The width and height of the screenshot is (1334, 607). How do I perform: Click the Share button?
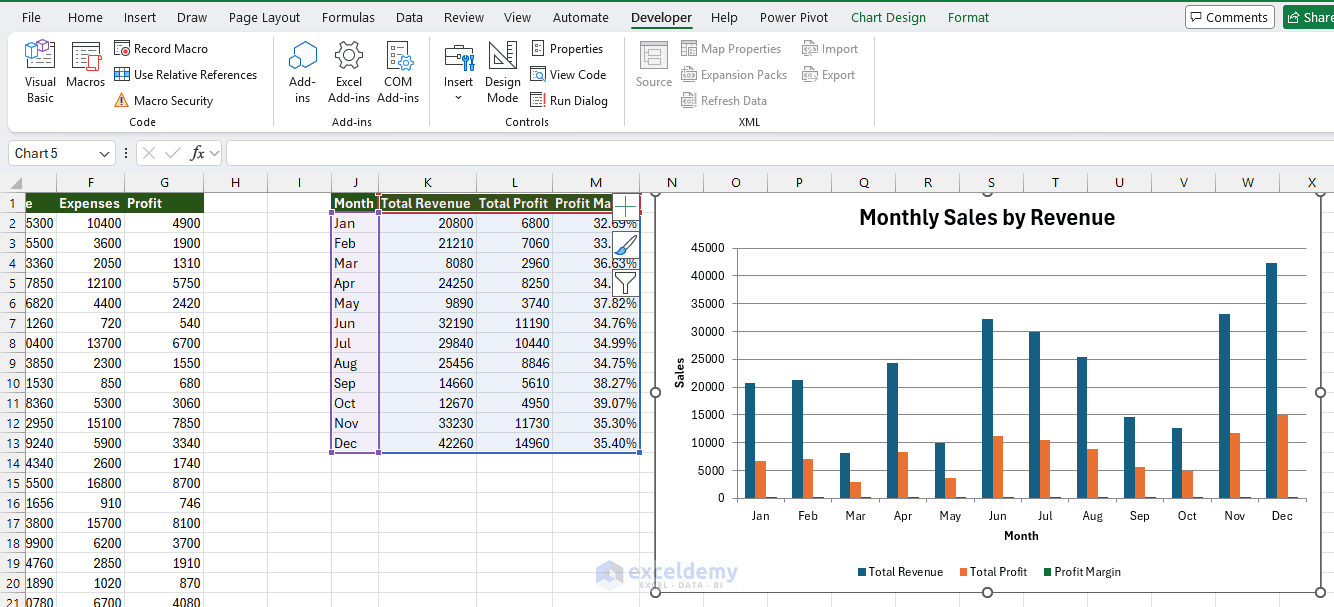pos(1308,17)
